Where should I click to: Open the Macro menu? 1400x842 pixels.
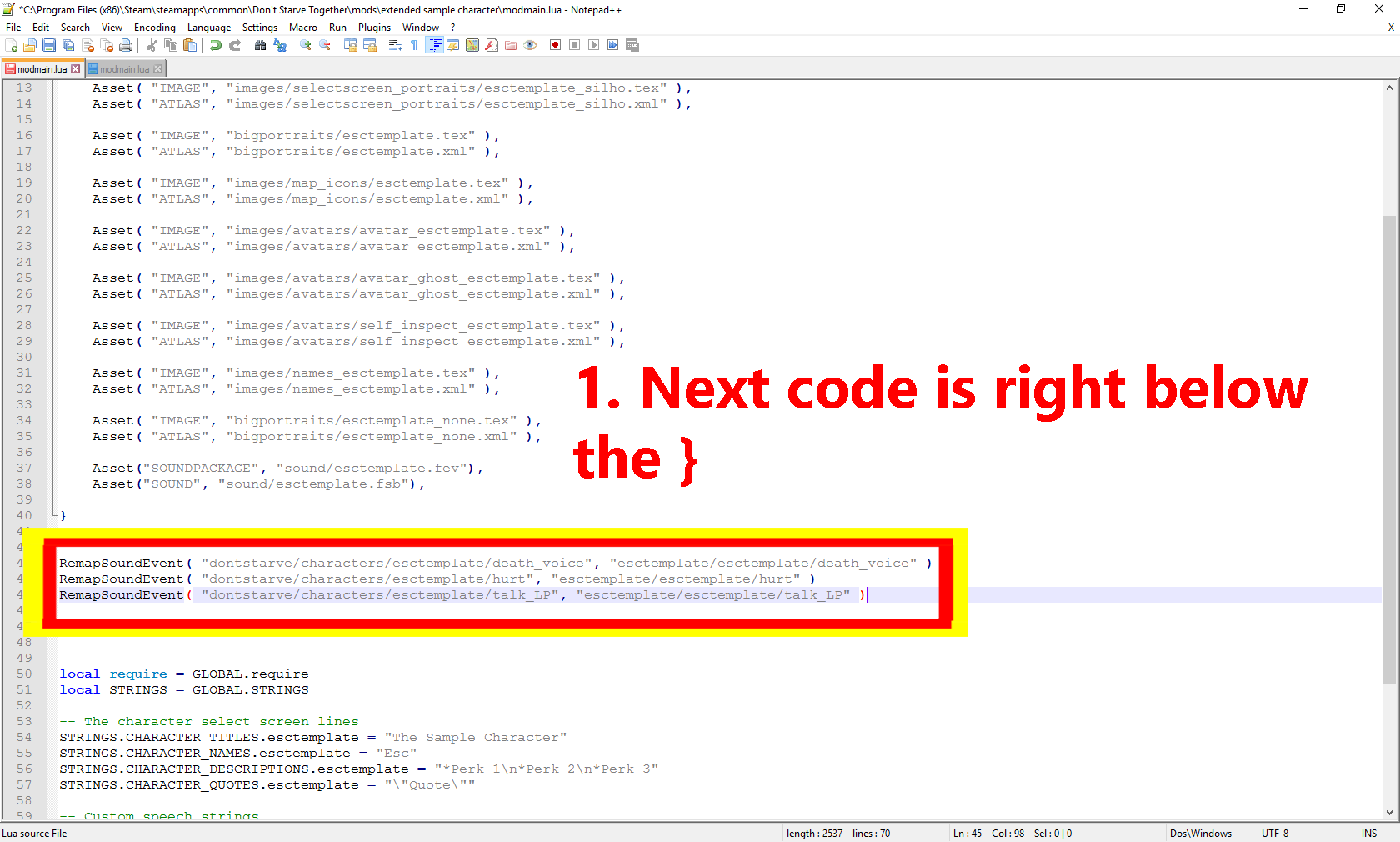pyautogui.click(x=303, y=28)
